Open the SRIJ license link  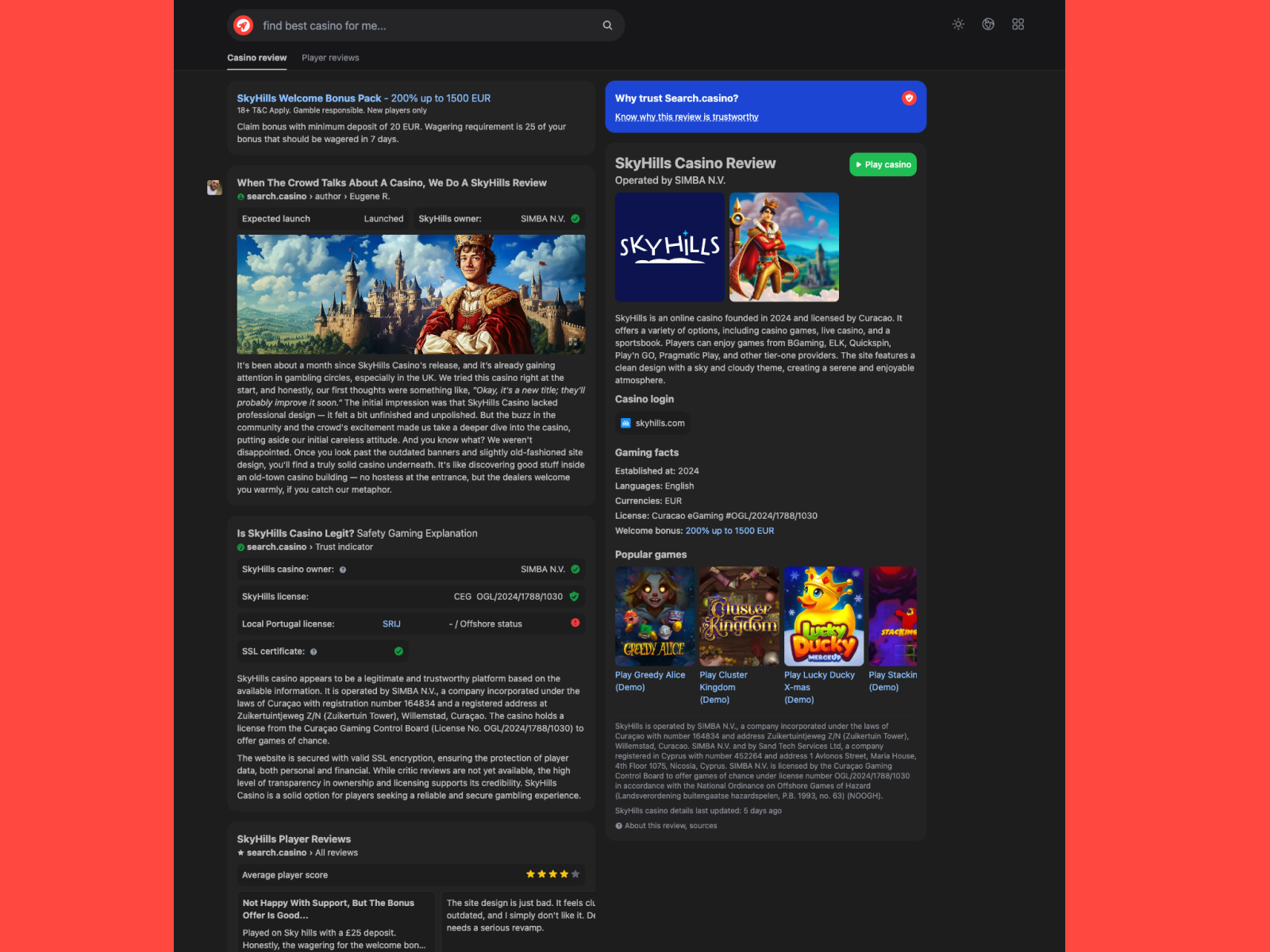(391, 624)
